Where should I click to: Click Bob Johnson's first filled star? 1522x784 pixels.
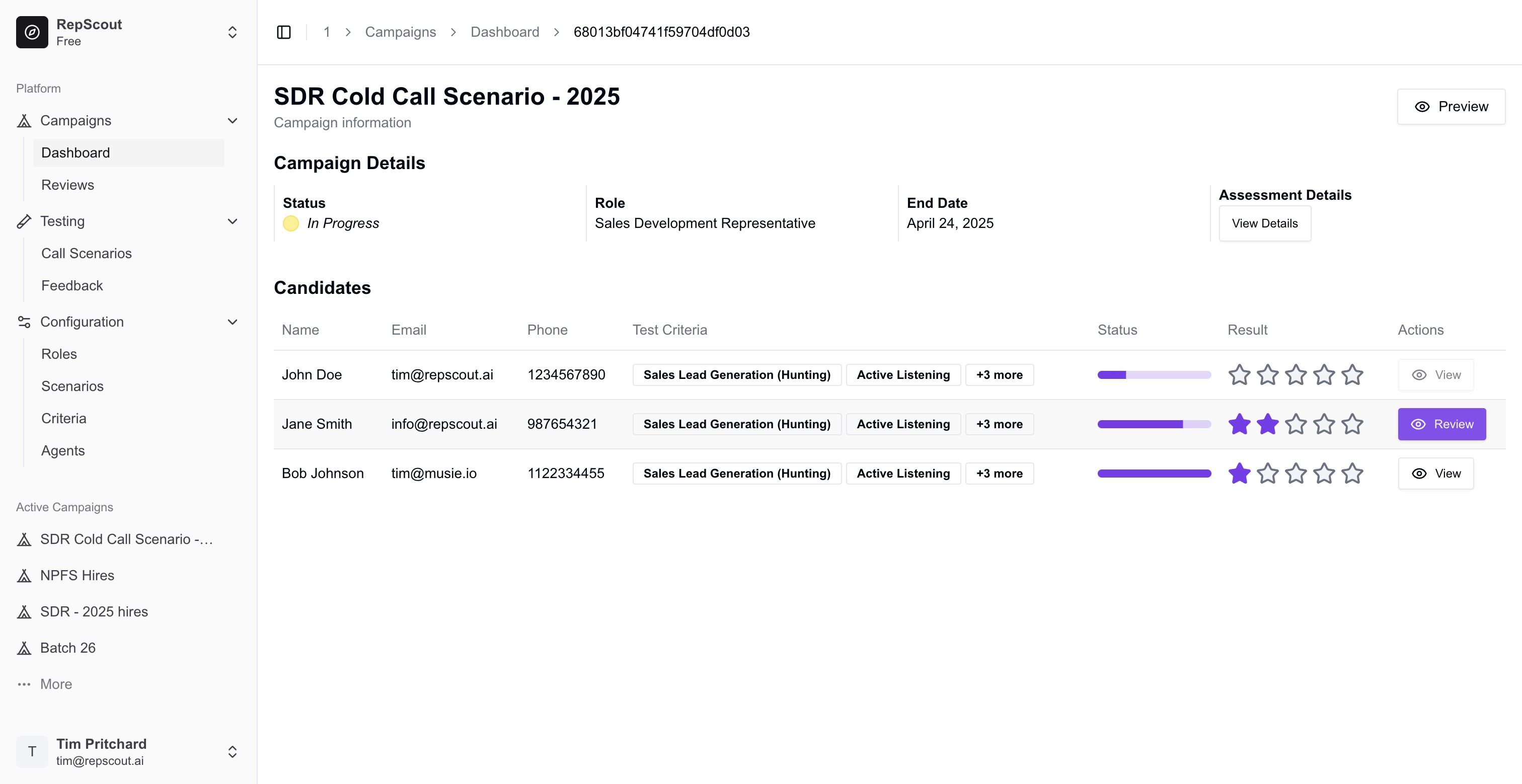[x=1240, y=473]
